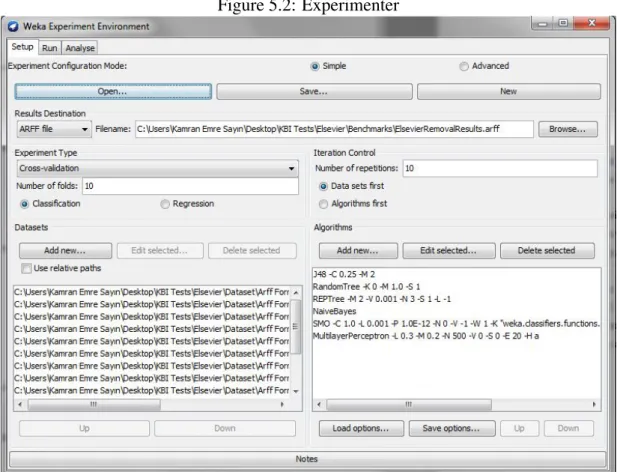Click the Load options... button
The image size is (617, 472).
[x=361, y=428]
